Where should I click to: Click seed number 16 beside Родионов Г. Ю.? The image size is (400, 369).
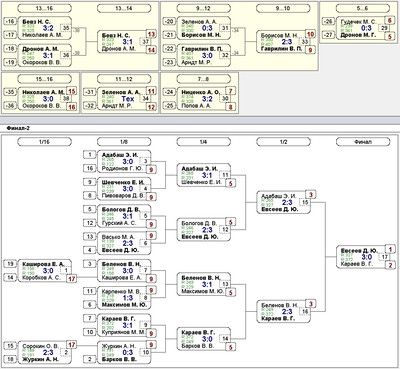click(90, 168)
